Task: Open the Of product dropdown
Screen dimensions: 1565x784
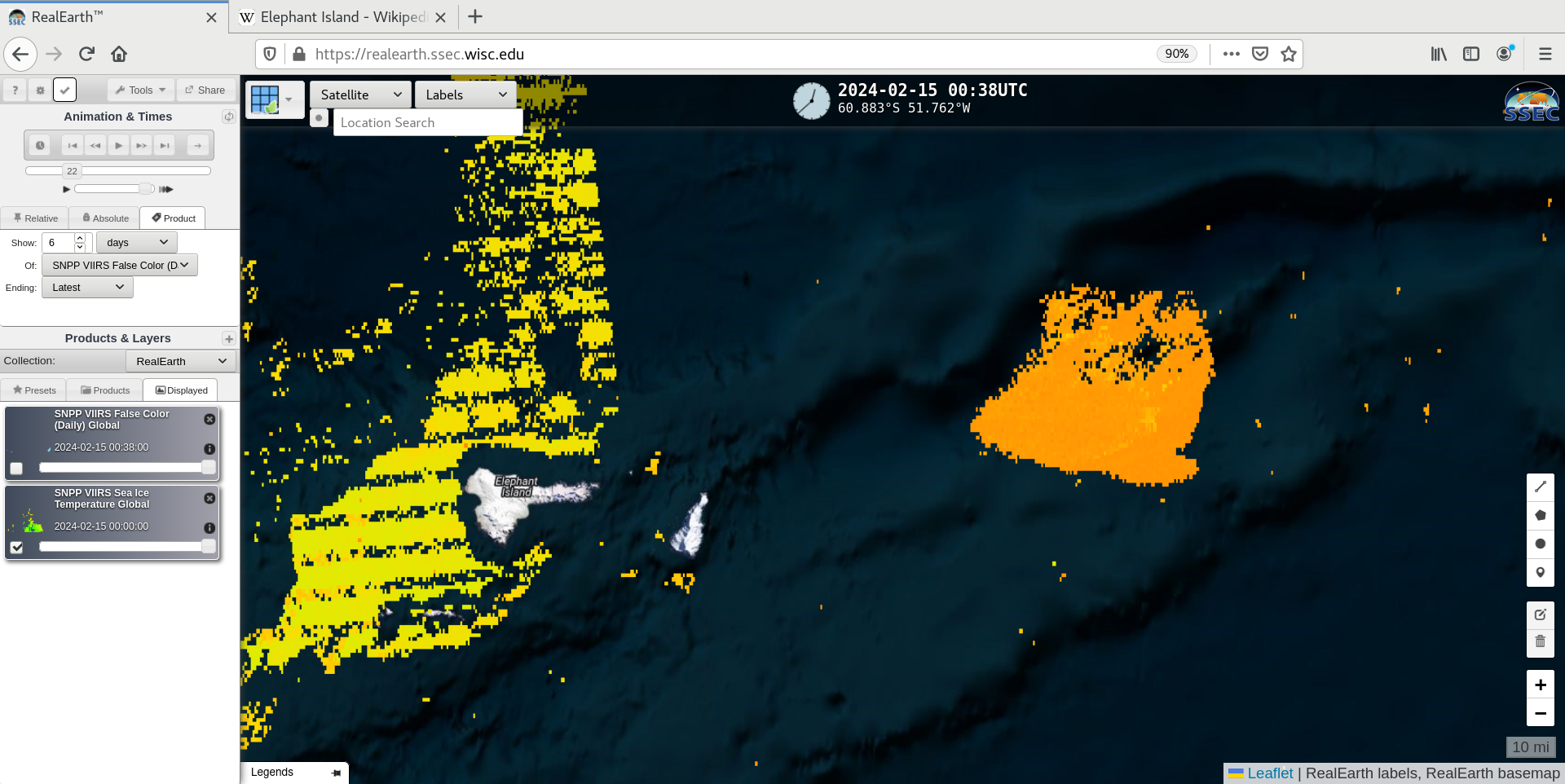Action: (120, 265)
